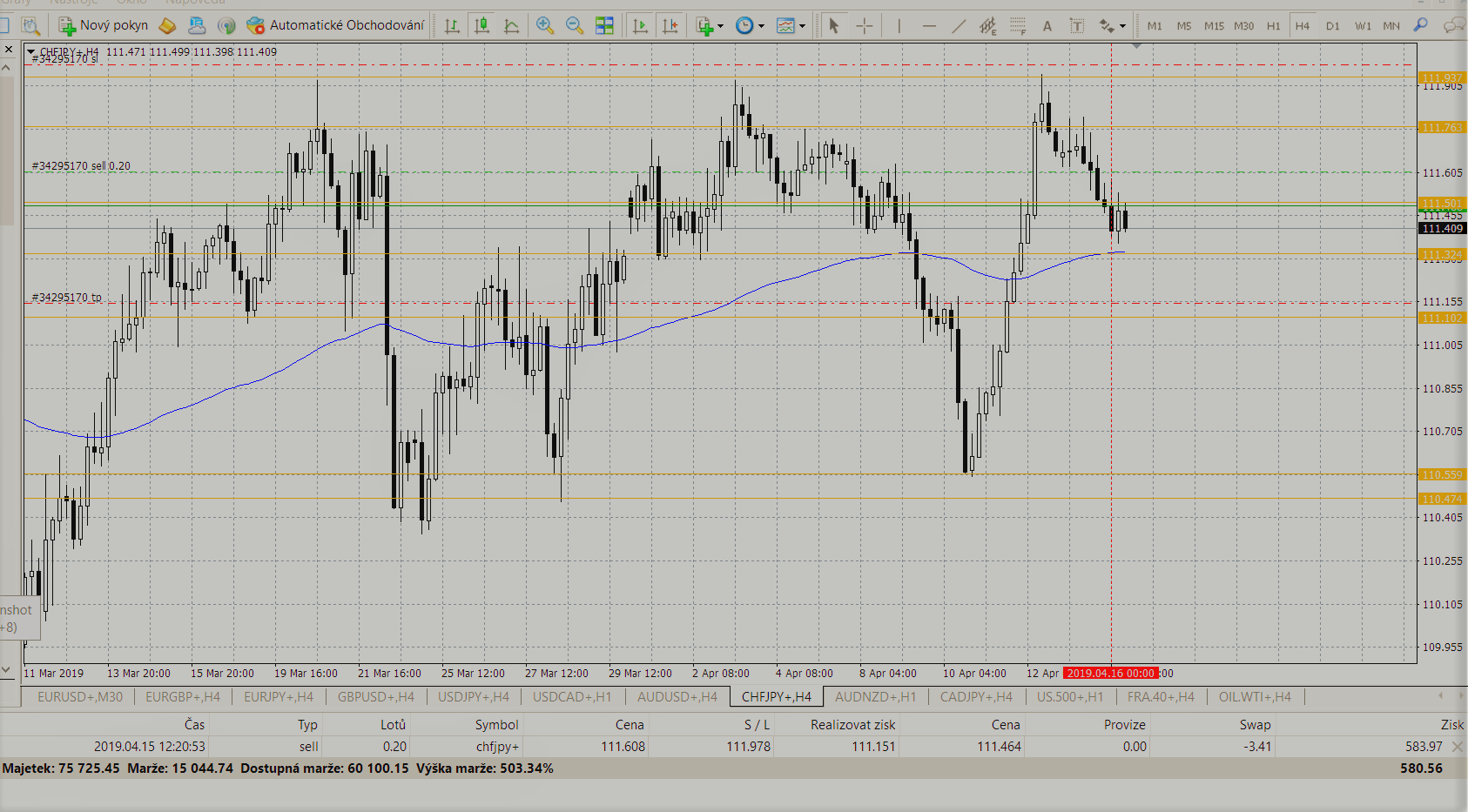Screen dimensions: 1468x812
Task: Click the Swap column header
Action: coord(1256,724)
